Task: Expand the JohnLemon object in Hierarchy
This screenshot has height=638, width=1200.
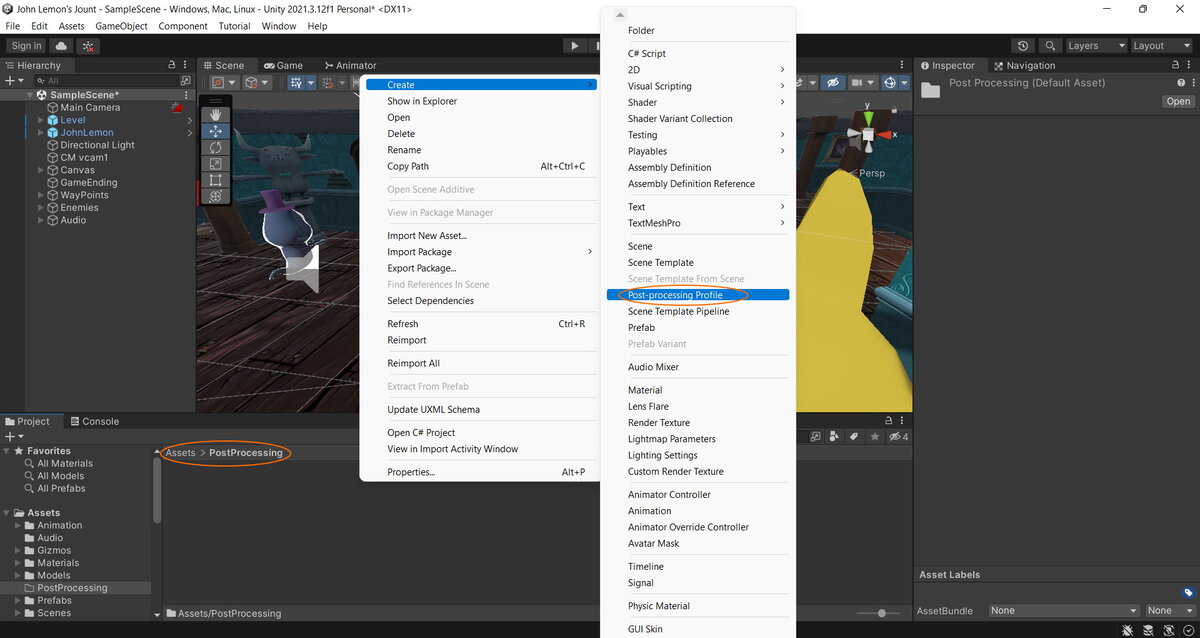Action: pyautogui.click(x=41, y=132)
